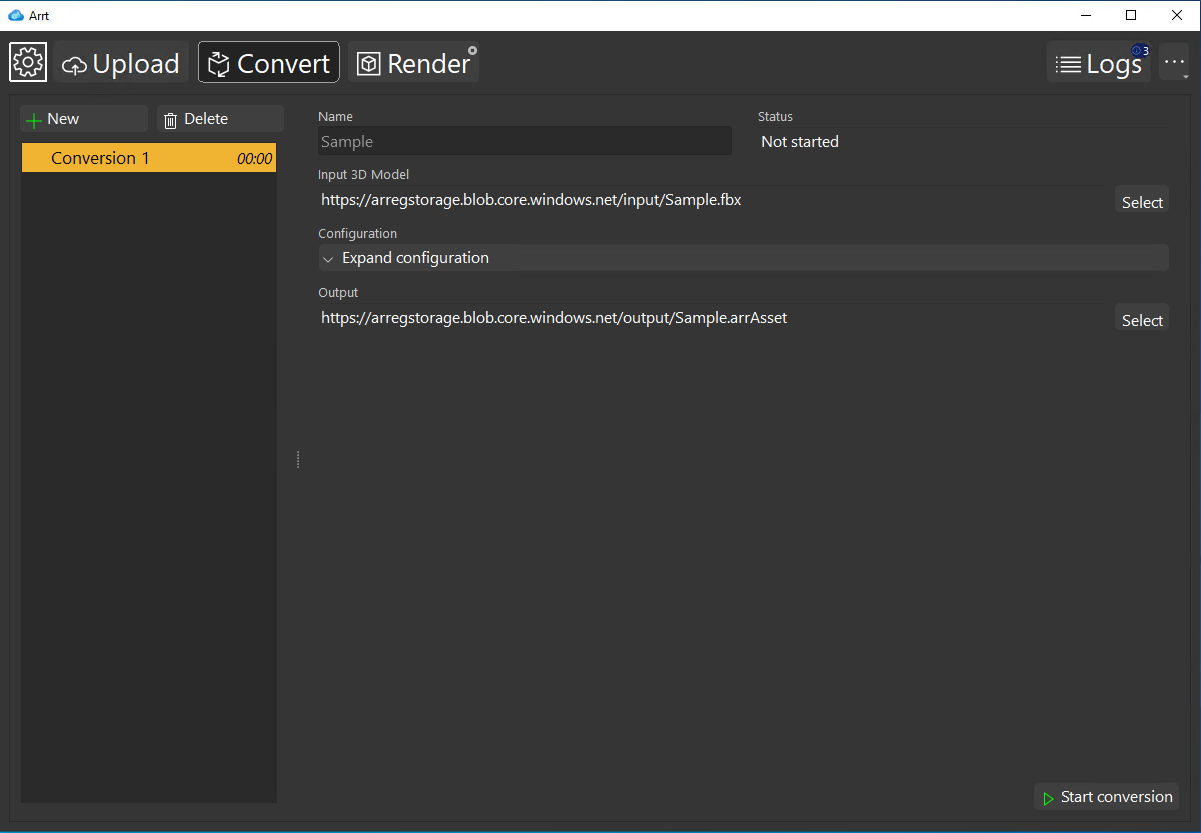Click the Output Sample.arrAsset URL field
This screenshot has width=1201, height=833.
click(712, 318)
